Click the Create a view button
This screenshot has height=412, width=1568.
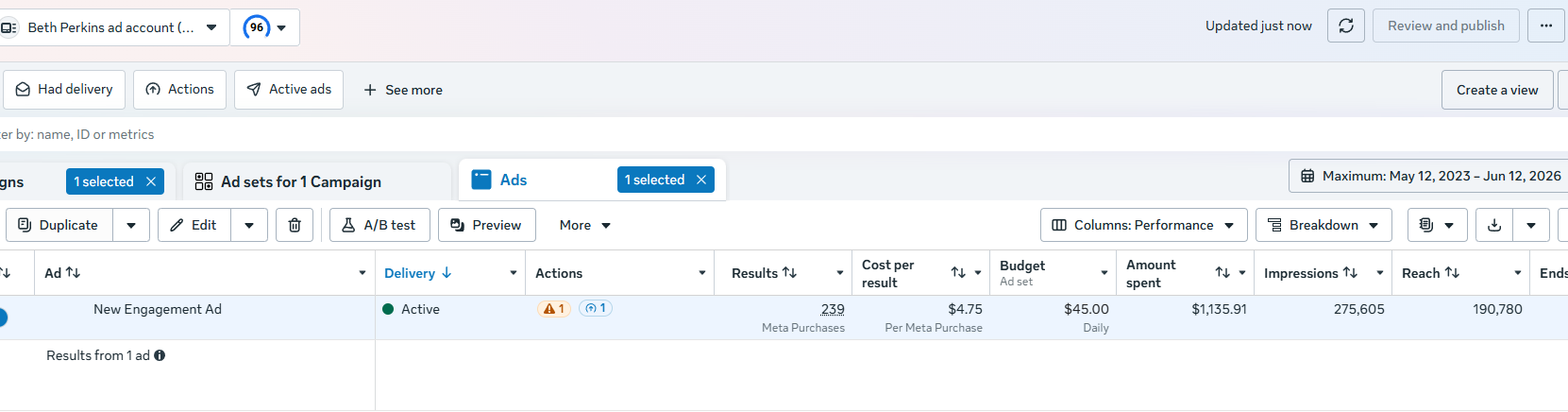(x=1497, y=90)
